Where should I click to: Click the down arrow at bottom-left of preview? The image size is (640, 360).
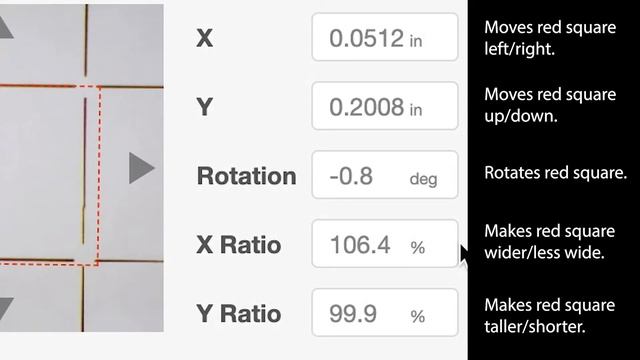click(x=6, y=308)
